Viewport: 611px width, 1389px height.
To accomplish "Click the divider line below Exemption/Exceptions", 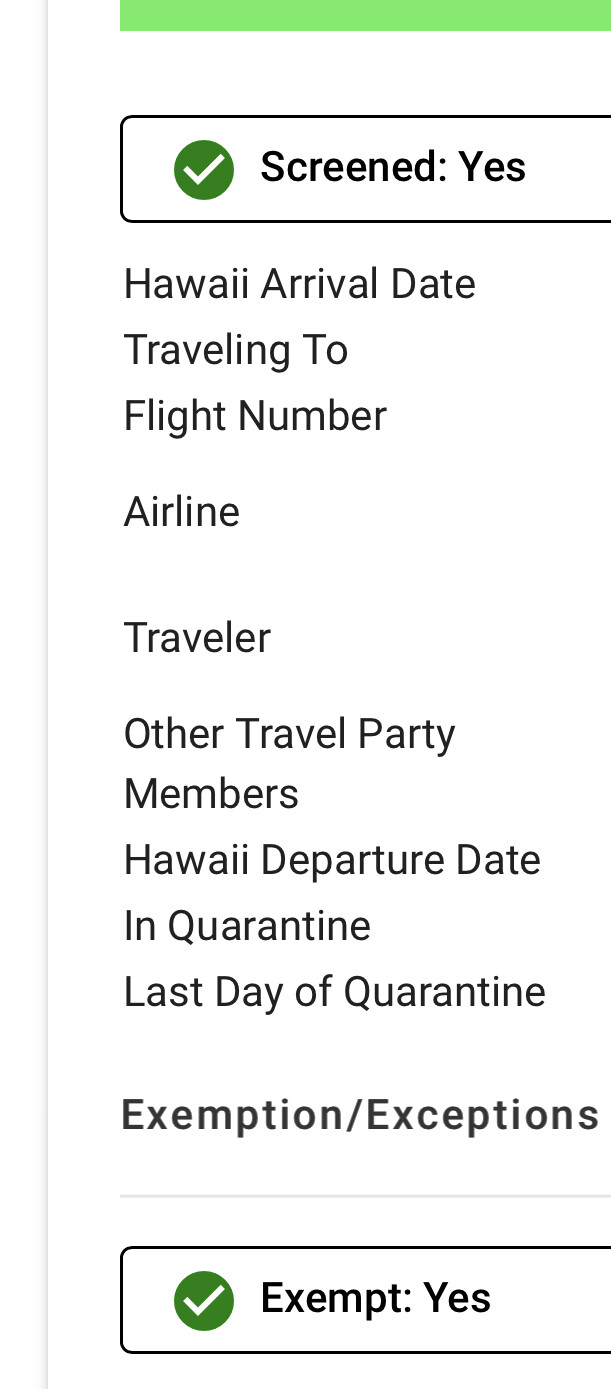I will click(x=365, y=1195).
